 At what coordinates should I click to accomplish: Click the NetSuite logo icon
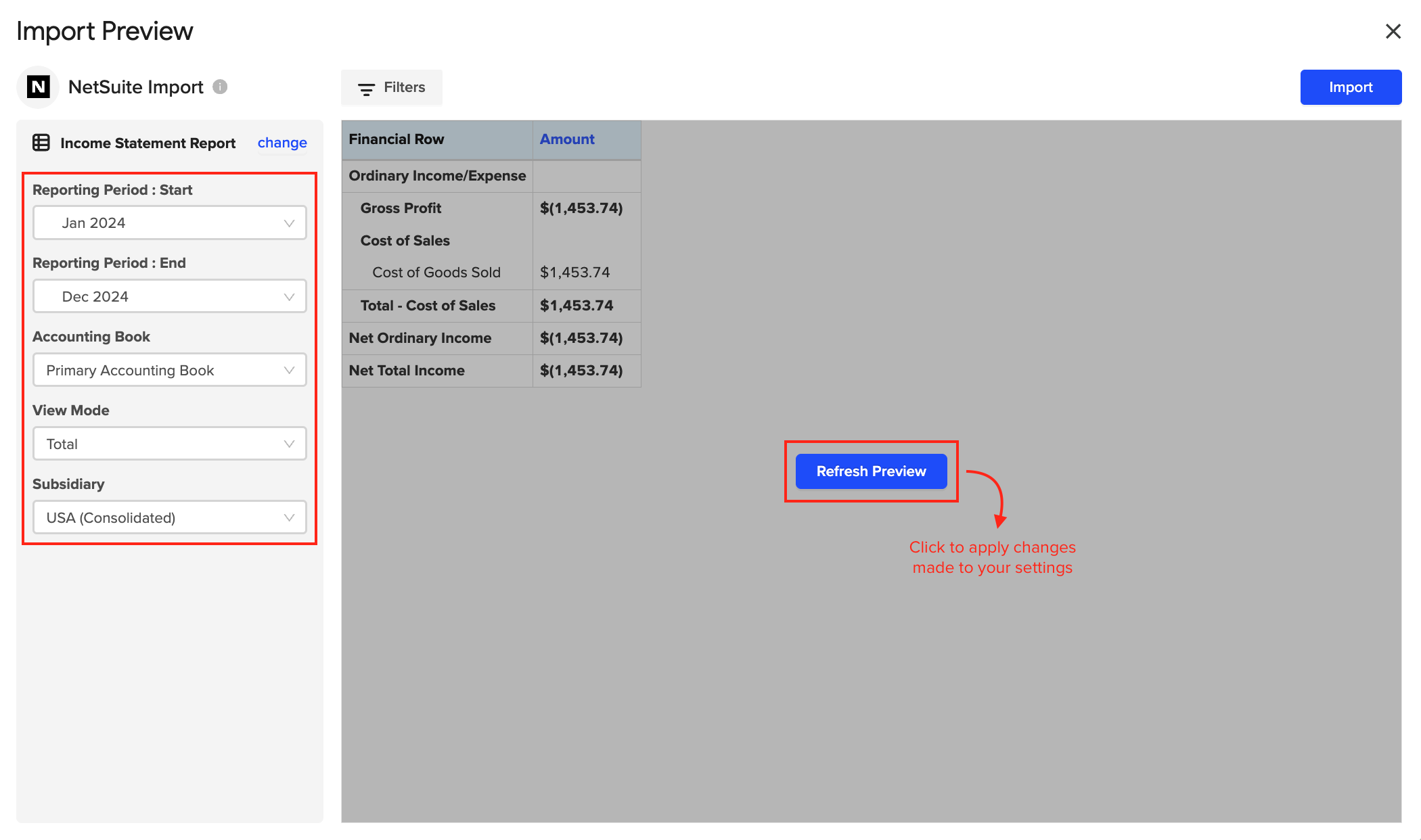click(39, 87)
